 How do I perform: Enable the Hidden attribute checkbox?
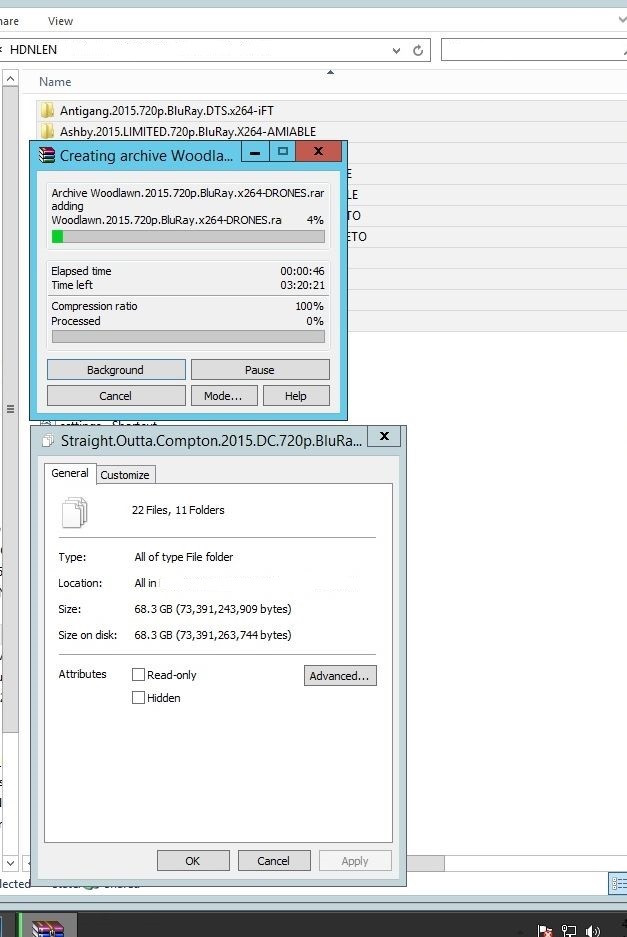(138, 697)
